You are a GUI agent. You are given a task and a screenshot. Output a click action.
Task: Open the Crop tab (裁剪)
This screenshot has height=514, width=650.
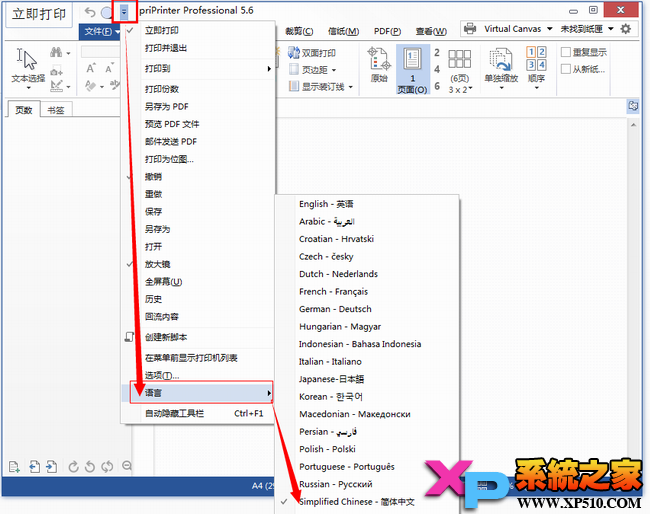pos(299,31)
